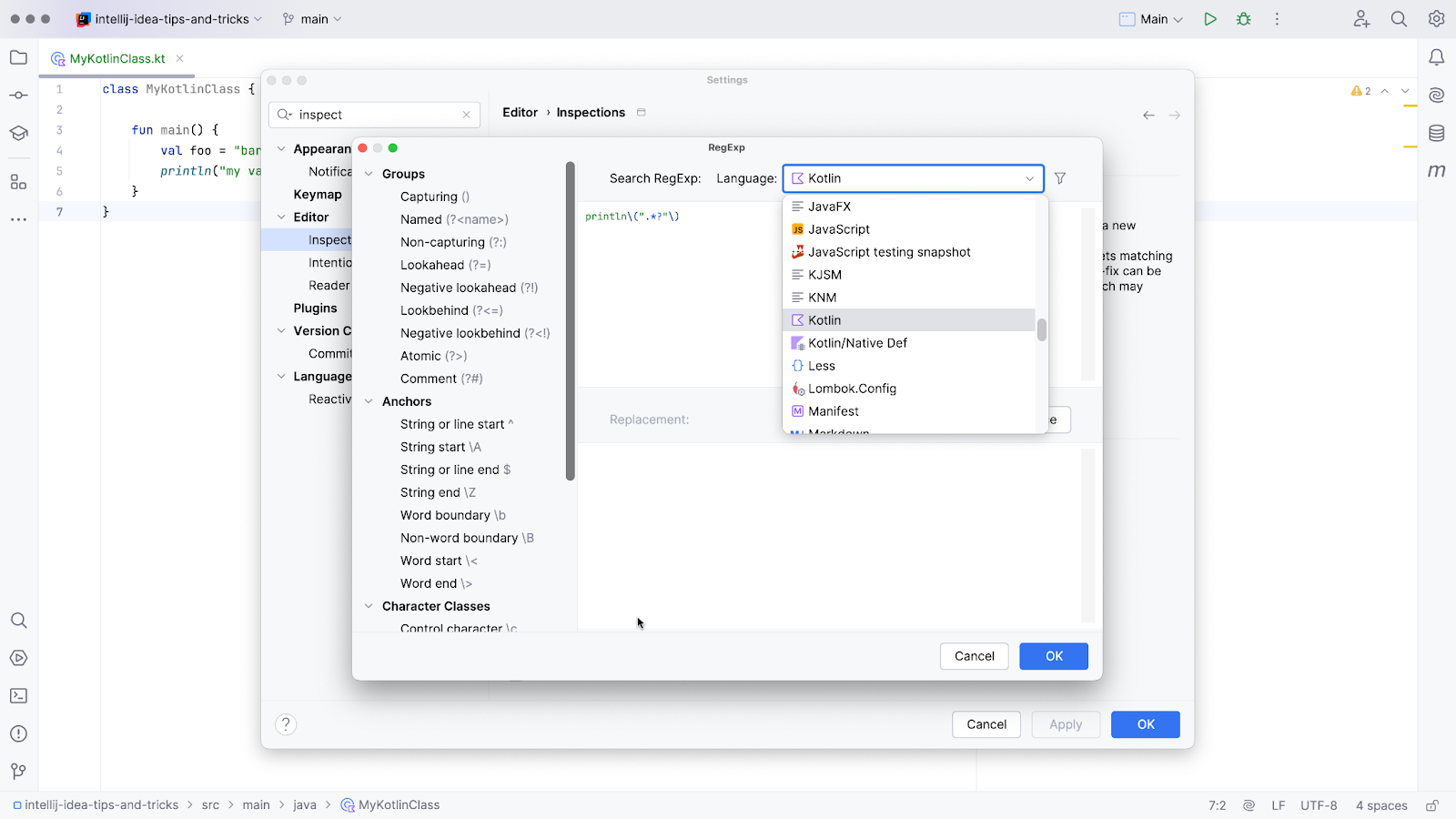Collapse the Anchors section
Viewport: 1456px width, 819px height.
369,401
